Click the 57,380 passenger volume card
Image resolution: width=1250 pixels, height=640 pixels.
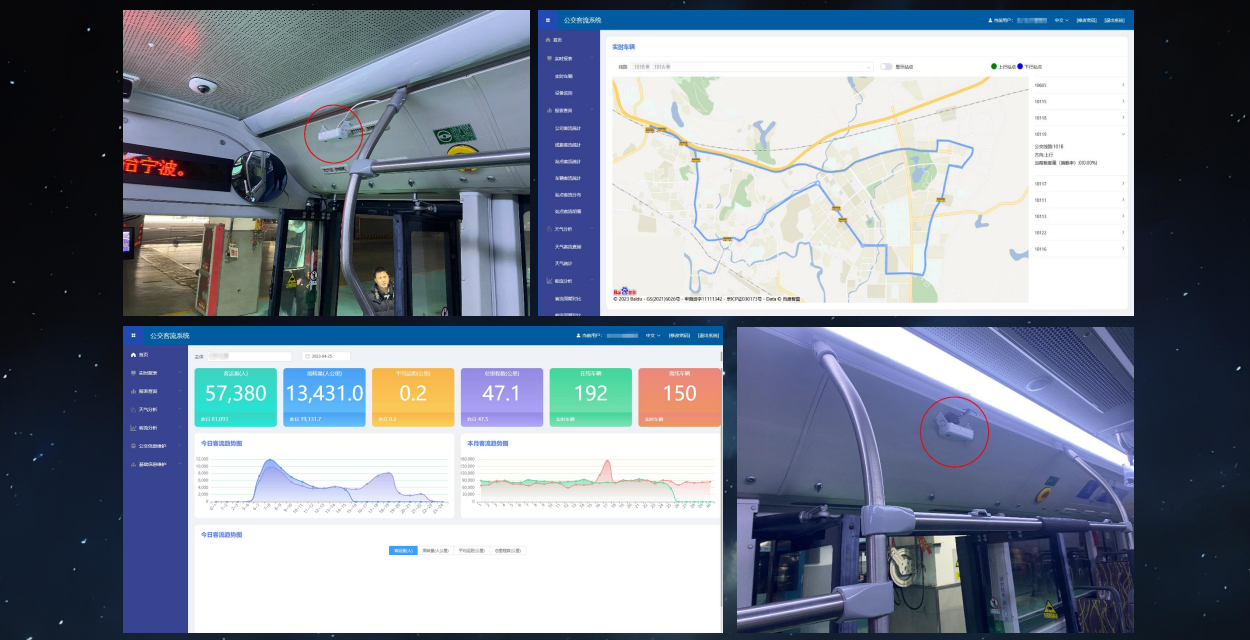(x=236, y=397)
